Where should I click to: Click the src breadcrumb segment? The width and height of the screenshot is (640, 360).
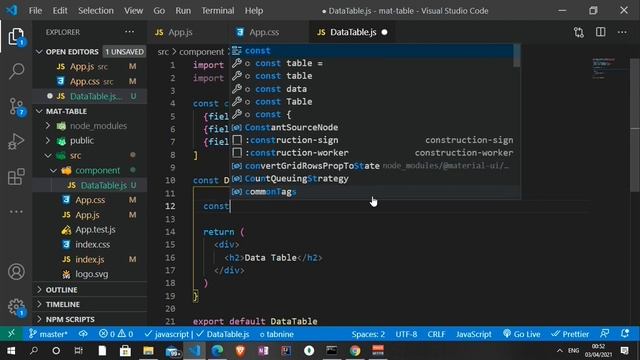click(163, 52)
